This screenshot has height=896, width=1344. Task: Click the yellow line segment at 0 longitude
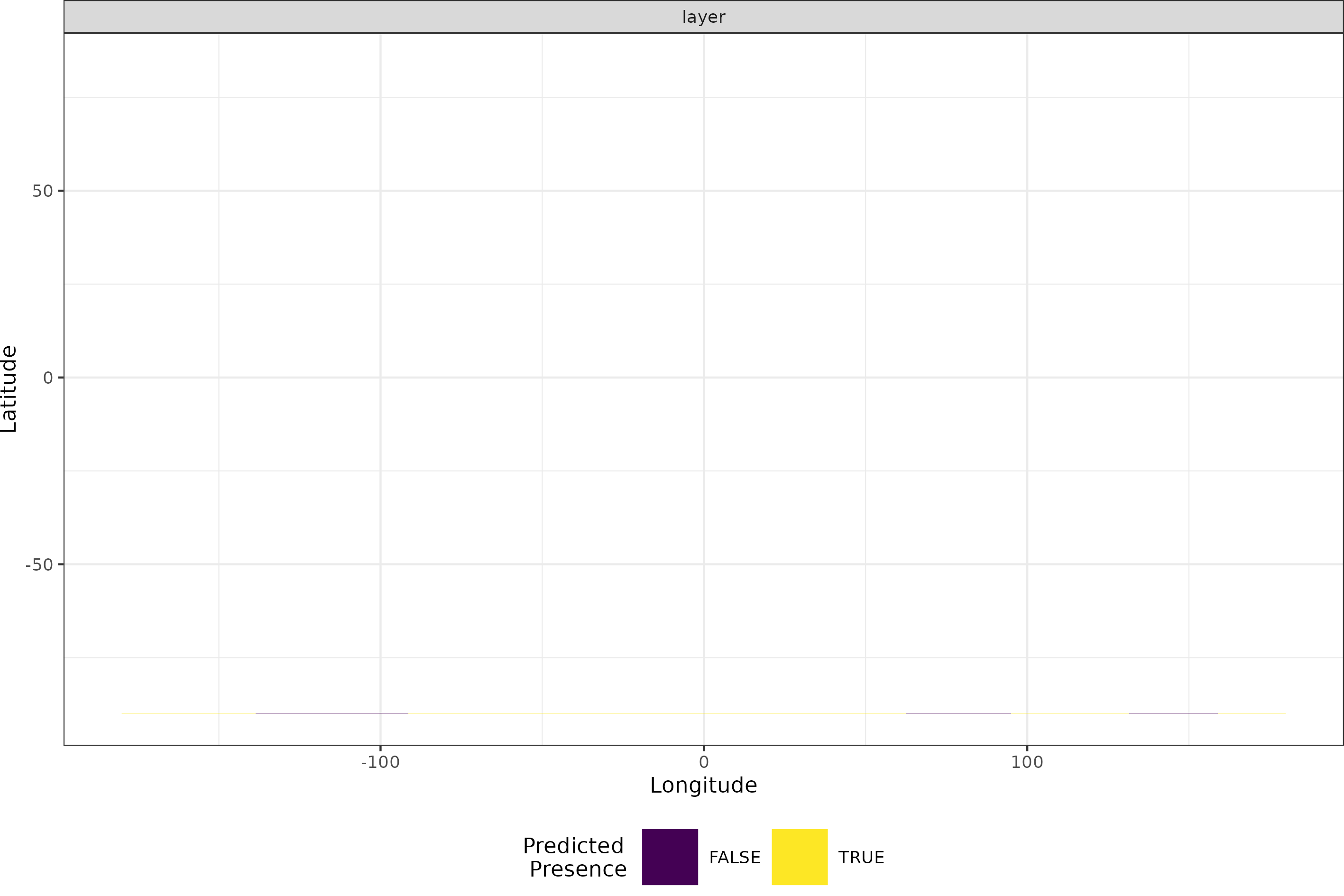703,713
